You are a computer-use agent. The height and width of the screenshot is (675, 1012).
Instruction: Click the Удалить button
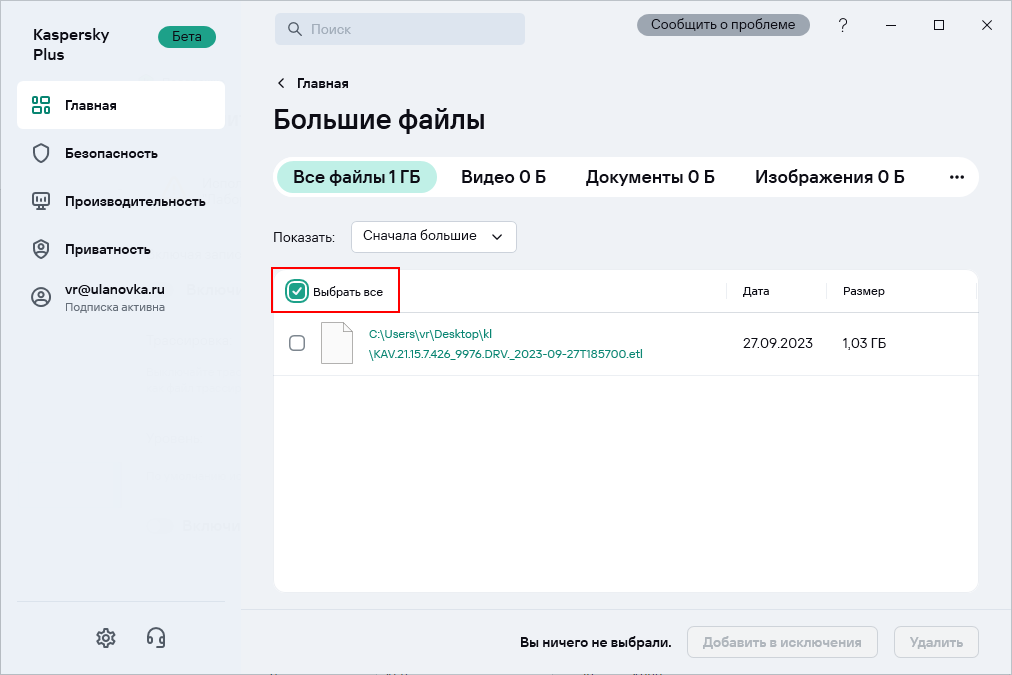936,642
